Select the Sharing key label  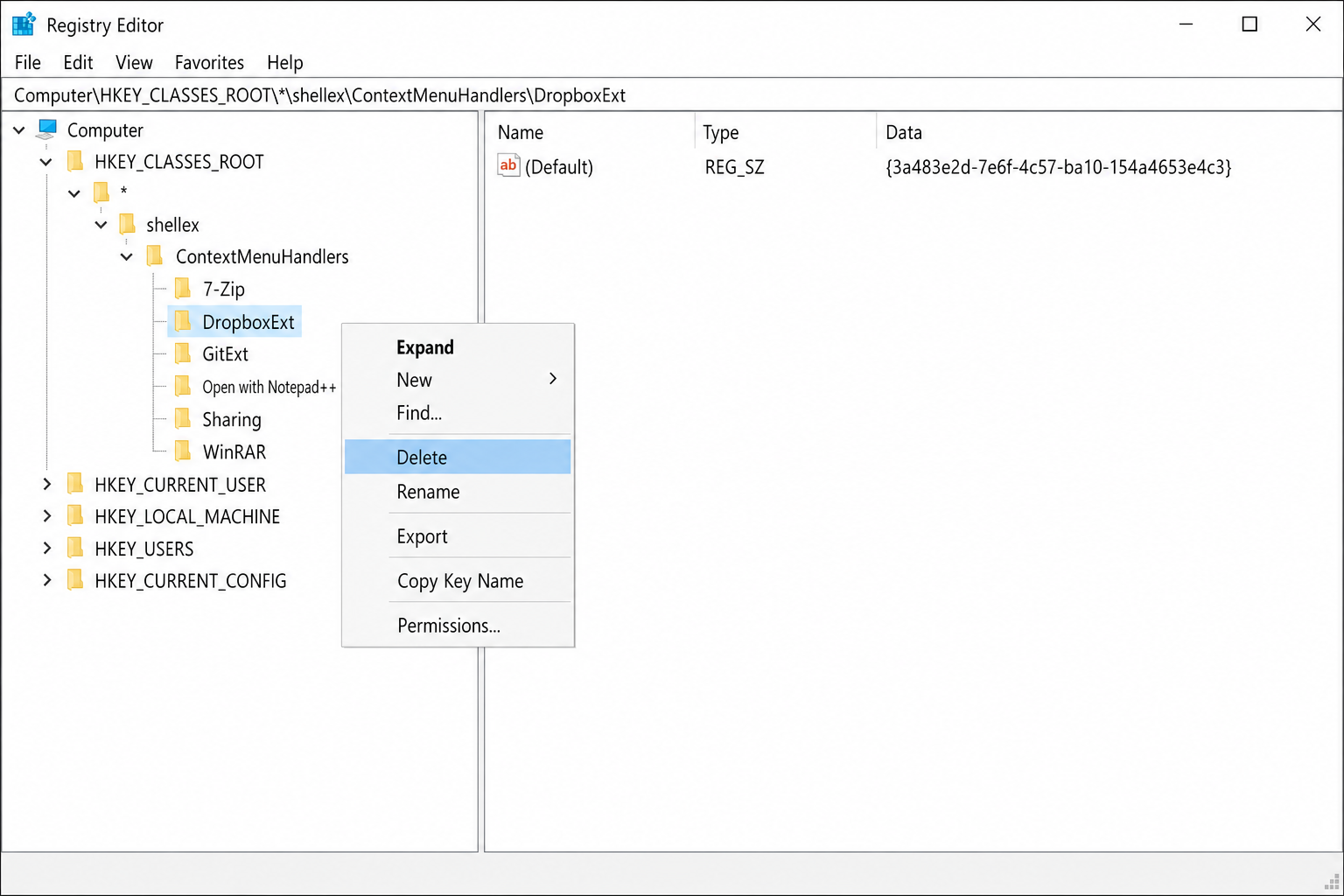(x=232, y=420)
